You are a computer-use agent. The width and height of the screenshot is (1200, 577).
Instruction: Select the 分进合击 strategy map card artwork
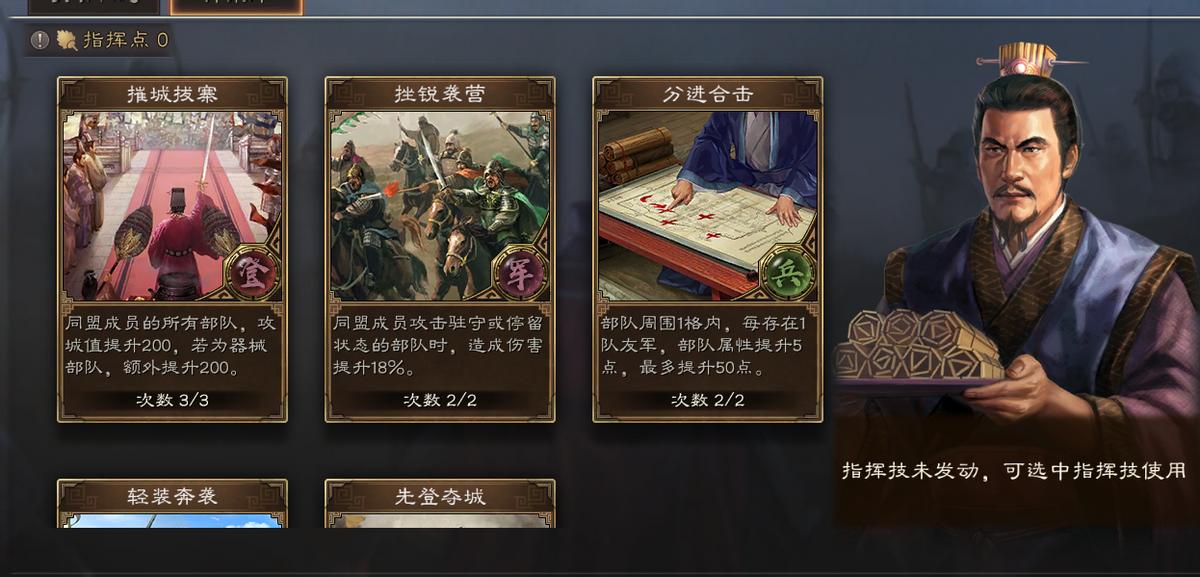coord(708,206)
